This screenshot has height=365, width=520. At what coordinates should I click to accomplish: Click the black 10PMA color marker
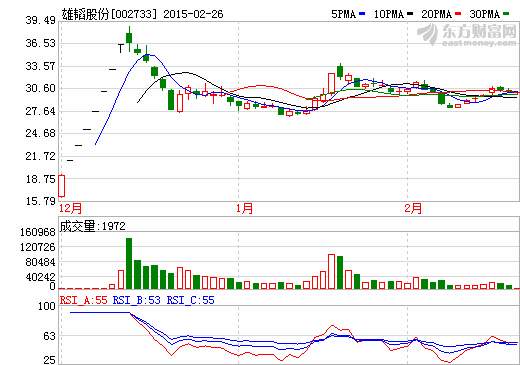[410, 14]
